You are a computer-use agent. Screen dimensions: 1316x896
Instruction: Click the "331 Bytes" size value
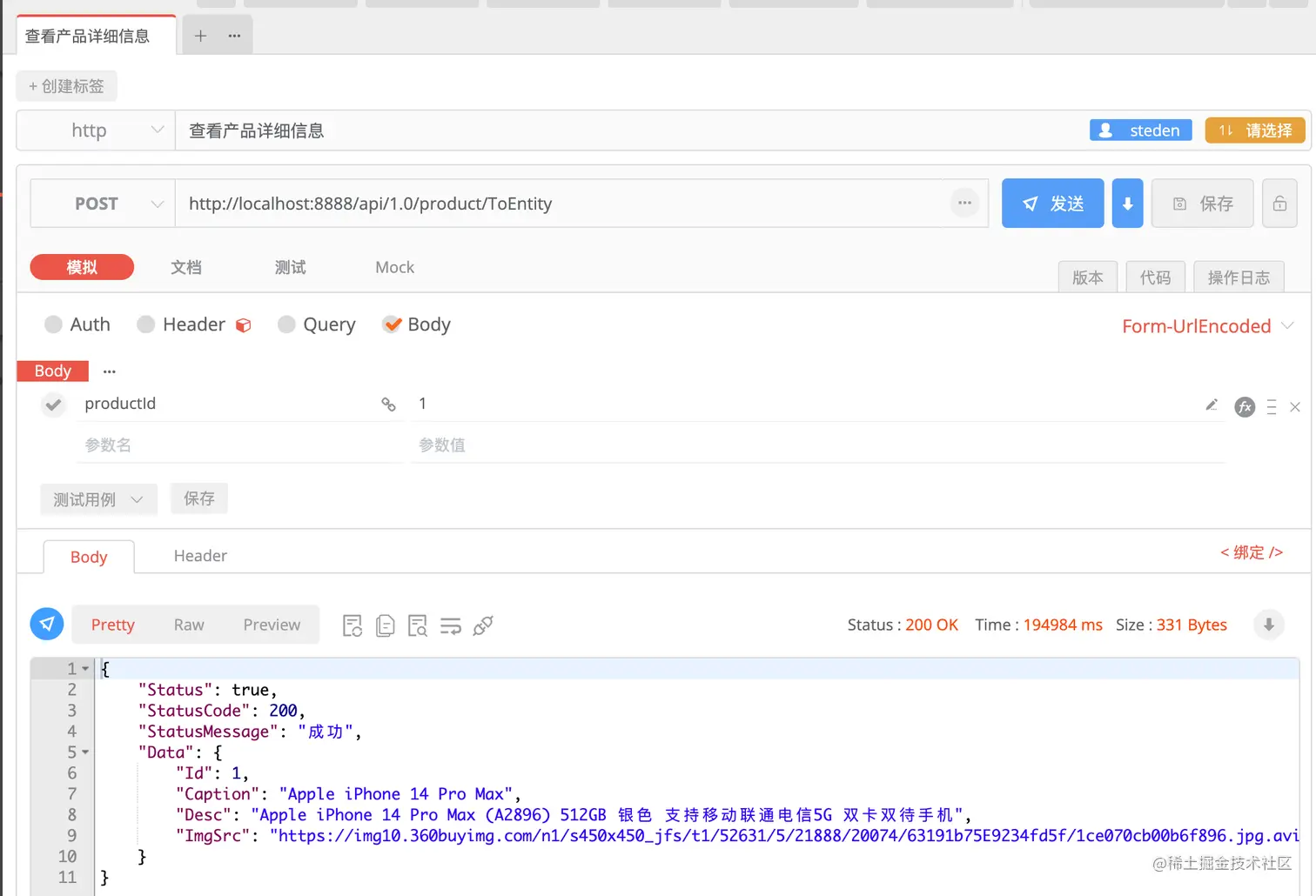tap(1192, 625)
